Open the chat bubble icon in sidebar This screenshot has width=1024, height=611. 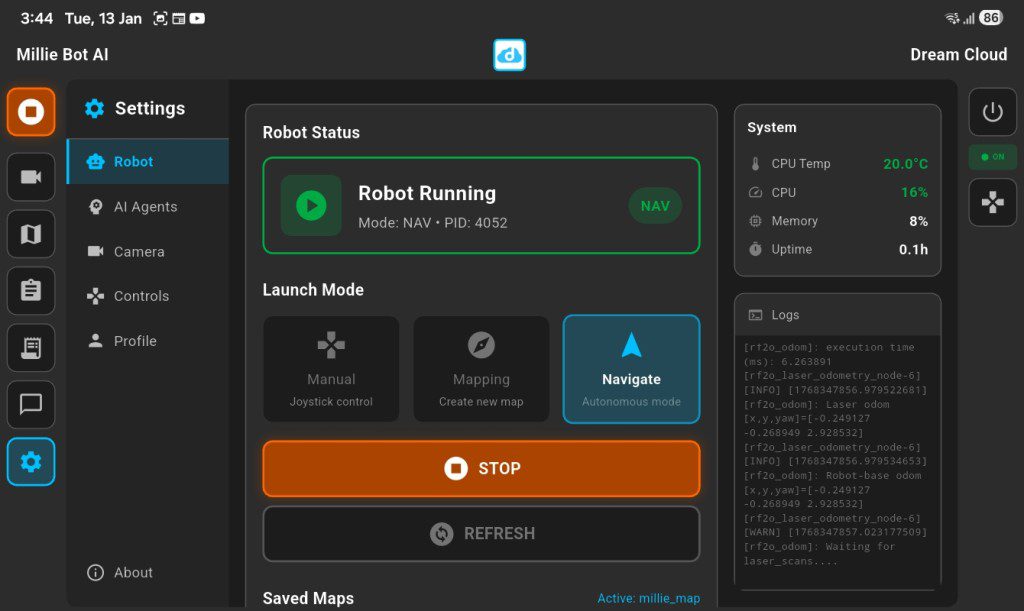coord(31,405)
